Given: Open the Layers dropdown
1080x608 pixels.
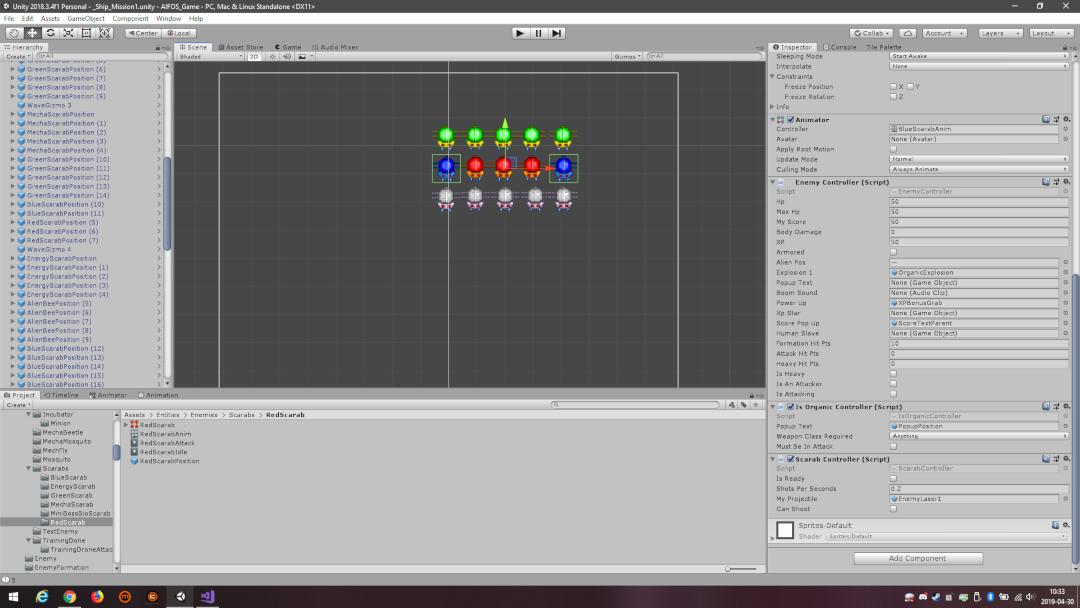Looking at the screenshot, I should (x=999, y=33).
